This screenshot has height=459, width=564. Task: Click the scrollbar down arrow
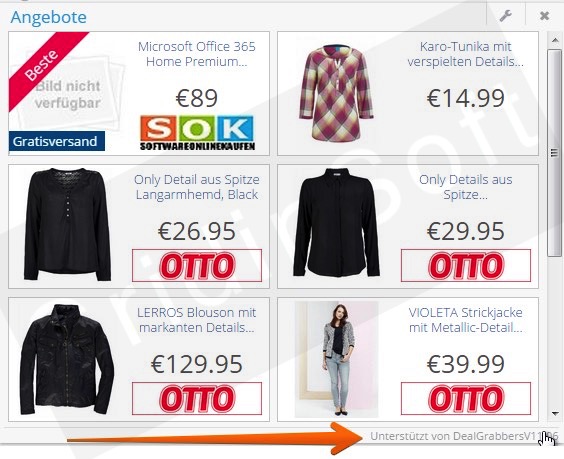pyautogui.click(x=555, y=414)
